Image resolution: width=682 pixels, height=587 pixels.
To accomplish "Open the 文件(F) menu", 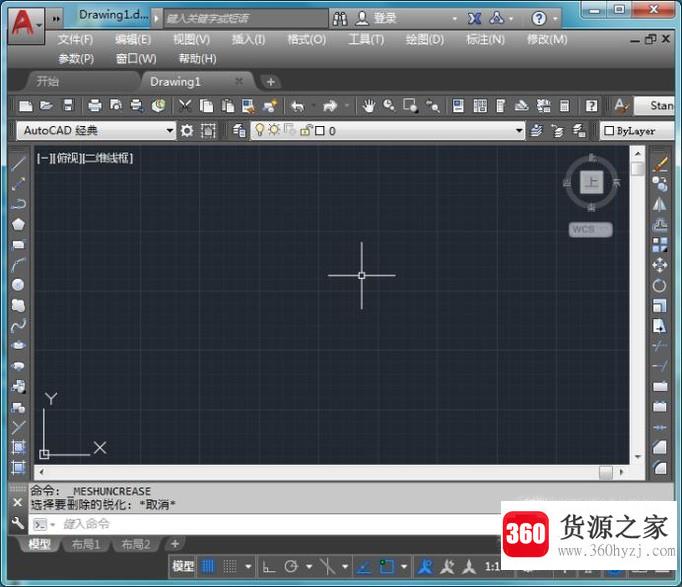I will tap(76, 40).
